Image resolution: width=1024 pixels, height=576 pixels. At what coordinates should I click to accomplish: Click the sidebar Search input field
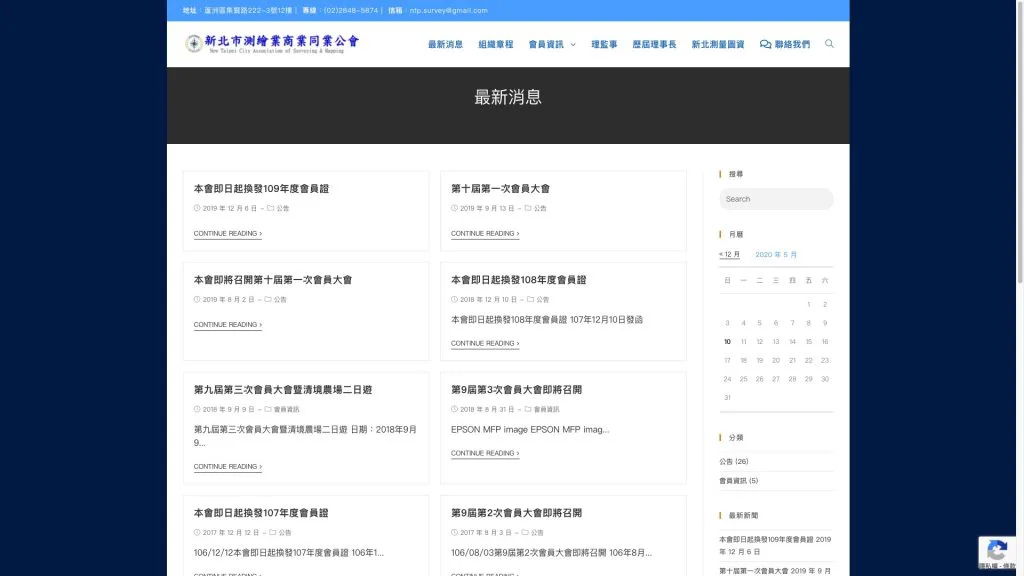[775, 199]
